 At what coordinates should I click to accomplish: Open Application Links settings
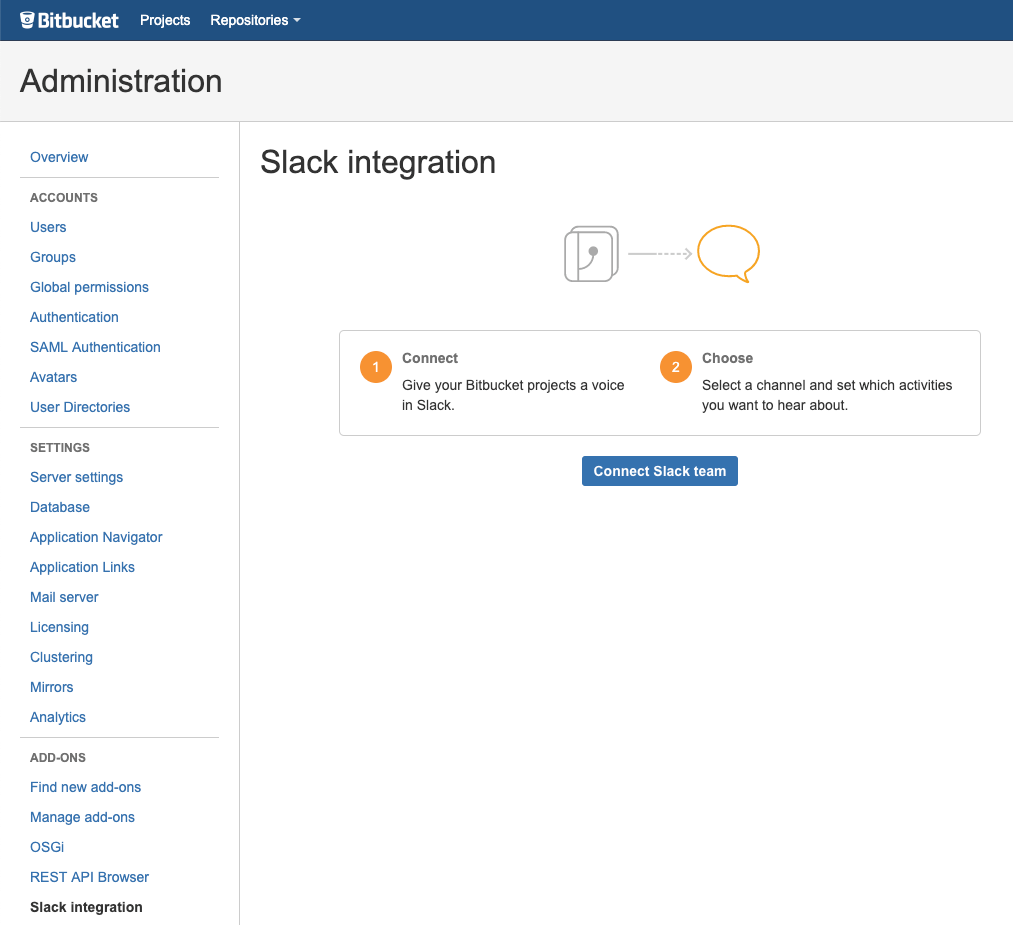[x=82, y=567]
